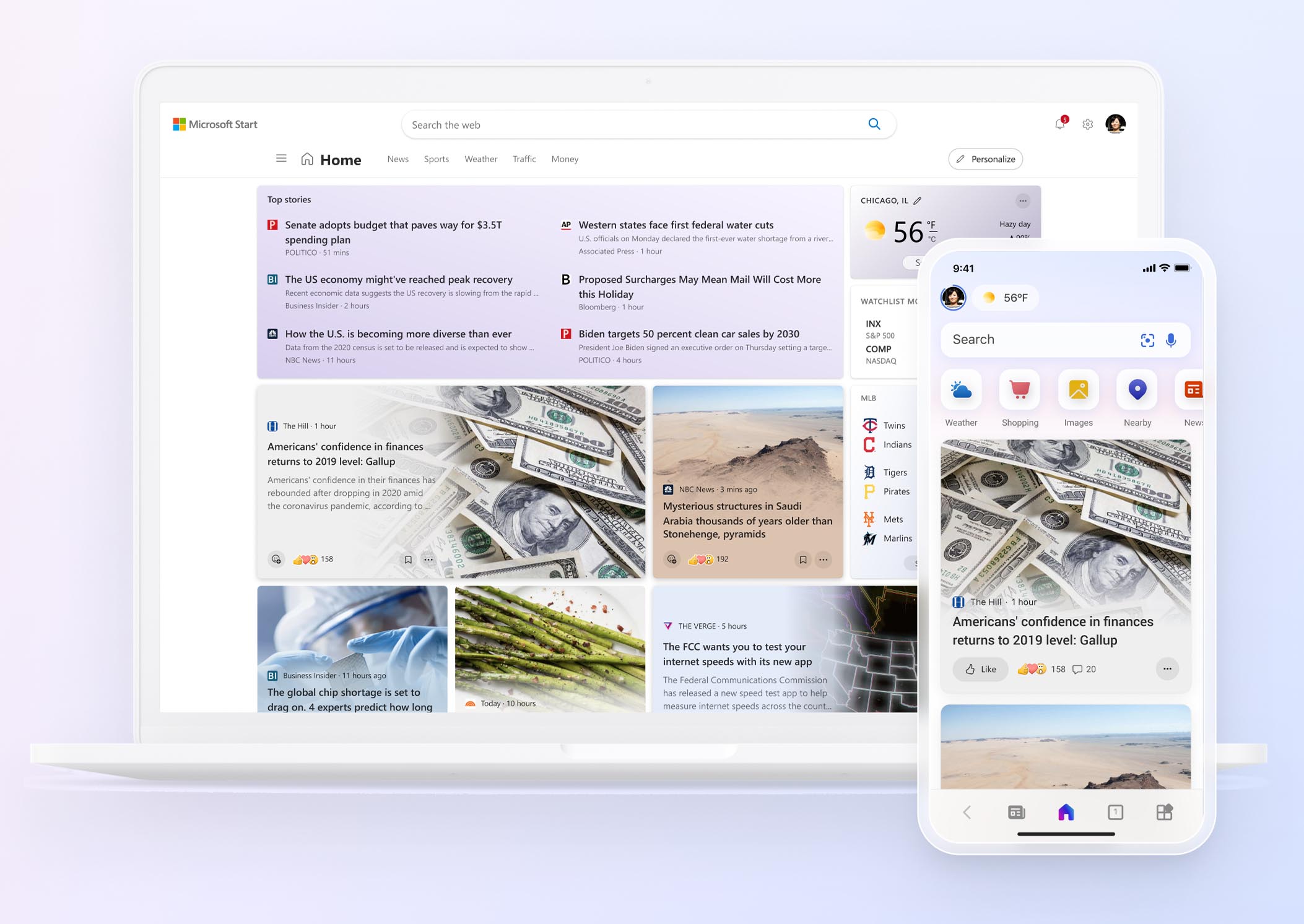Tap the phone Shopping cart icon

coord(1020,390)
